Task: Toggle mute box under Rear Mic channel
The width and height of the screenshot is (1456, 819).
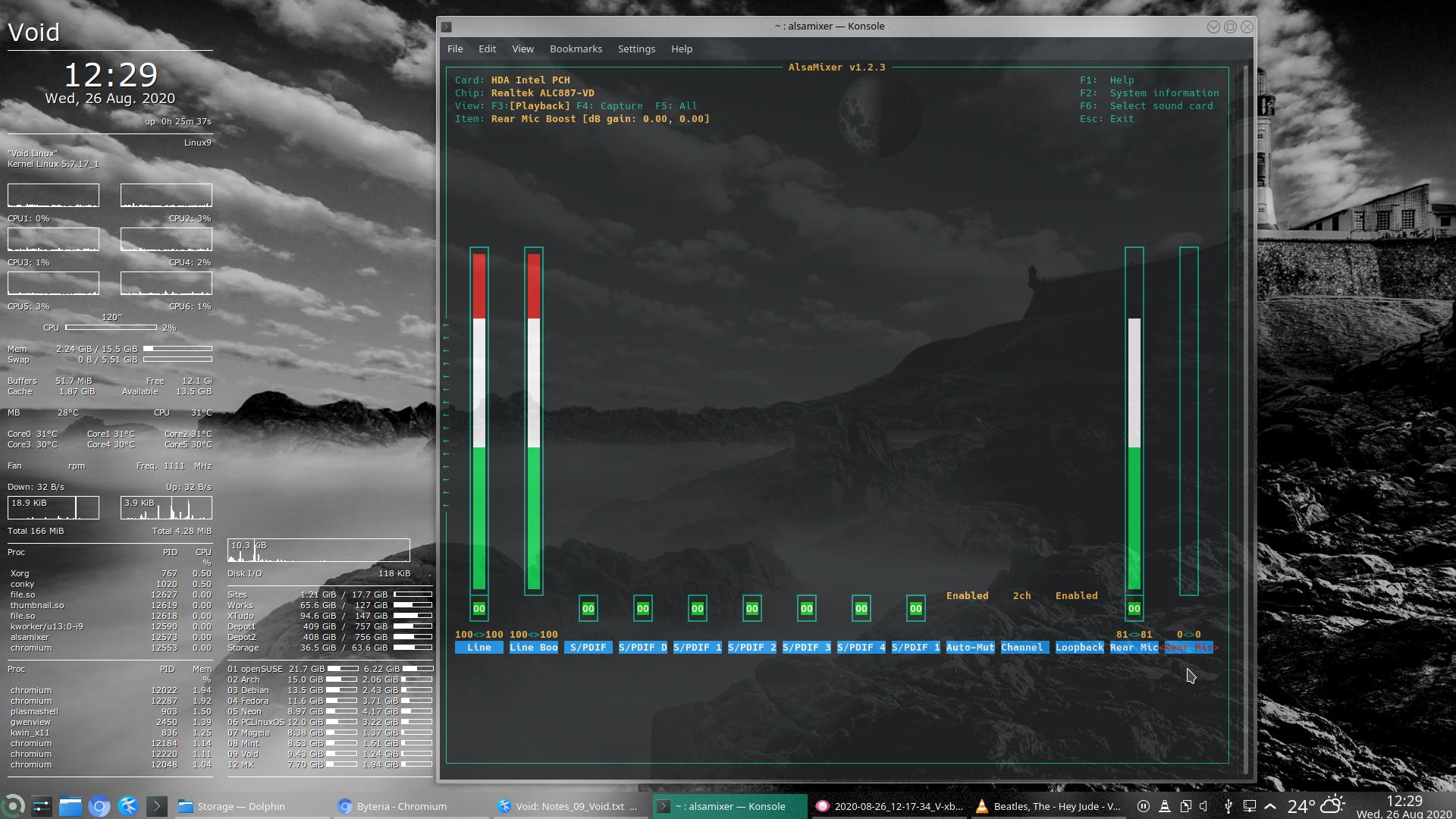Action: click(1134, 608)
